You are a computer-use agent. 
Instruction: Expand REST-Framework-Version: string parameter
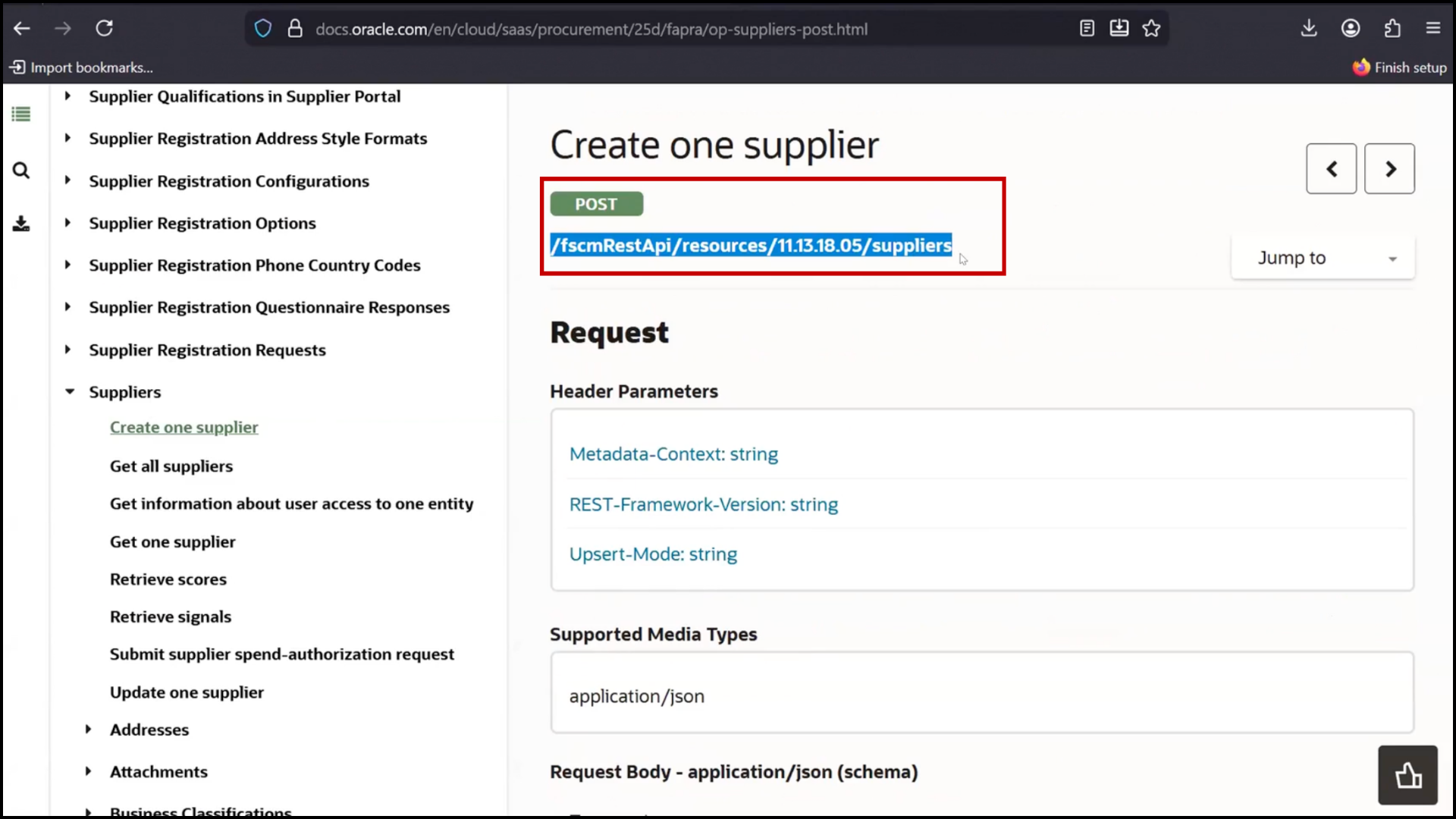(x=704, y=505)
